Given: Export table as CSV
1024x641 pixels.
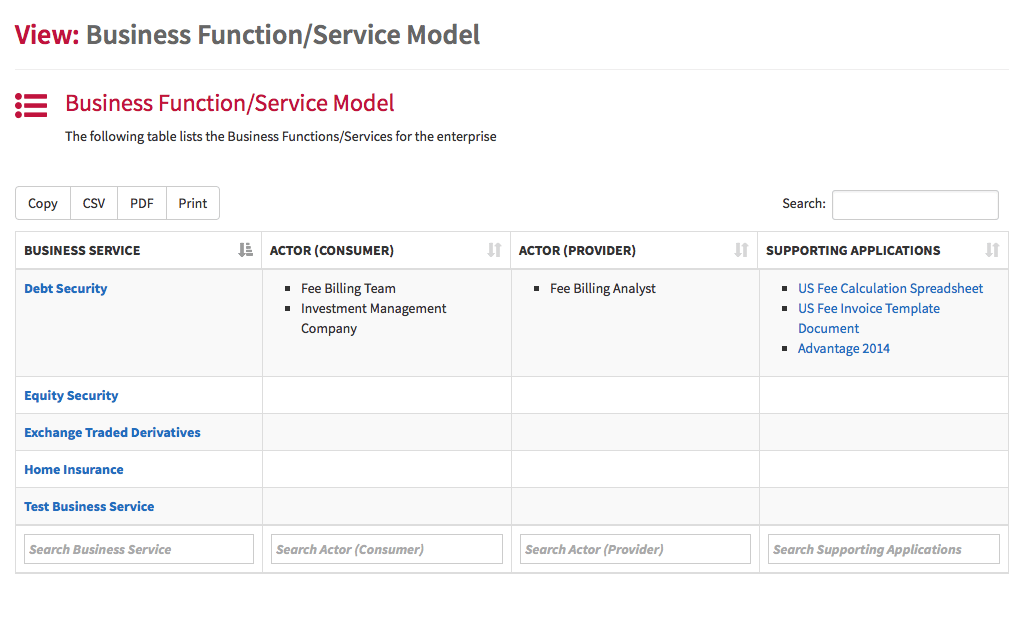Looking at the screenshot, I should coord(94,204).
